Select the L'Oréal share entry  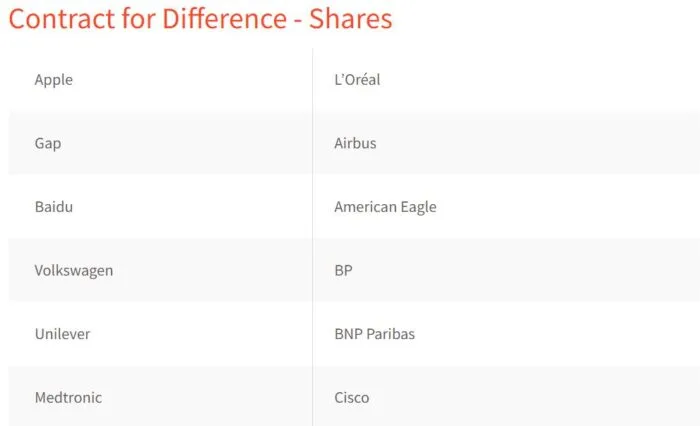point(357,79)
